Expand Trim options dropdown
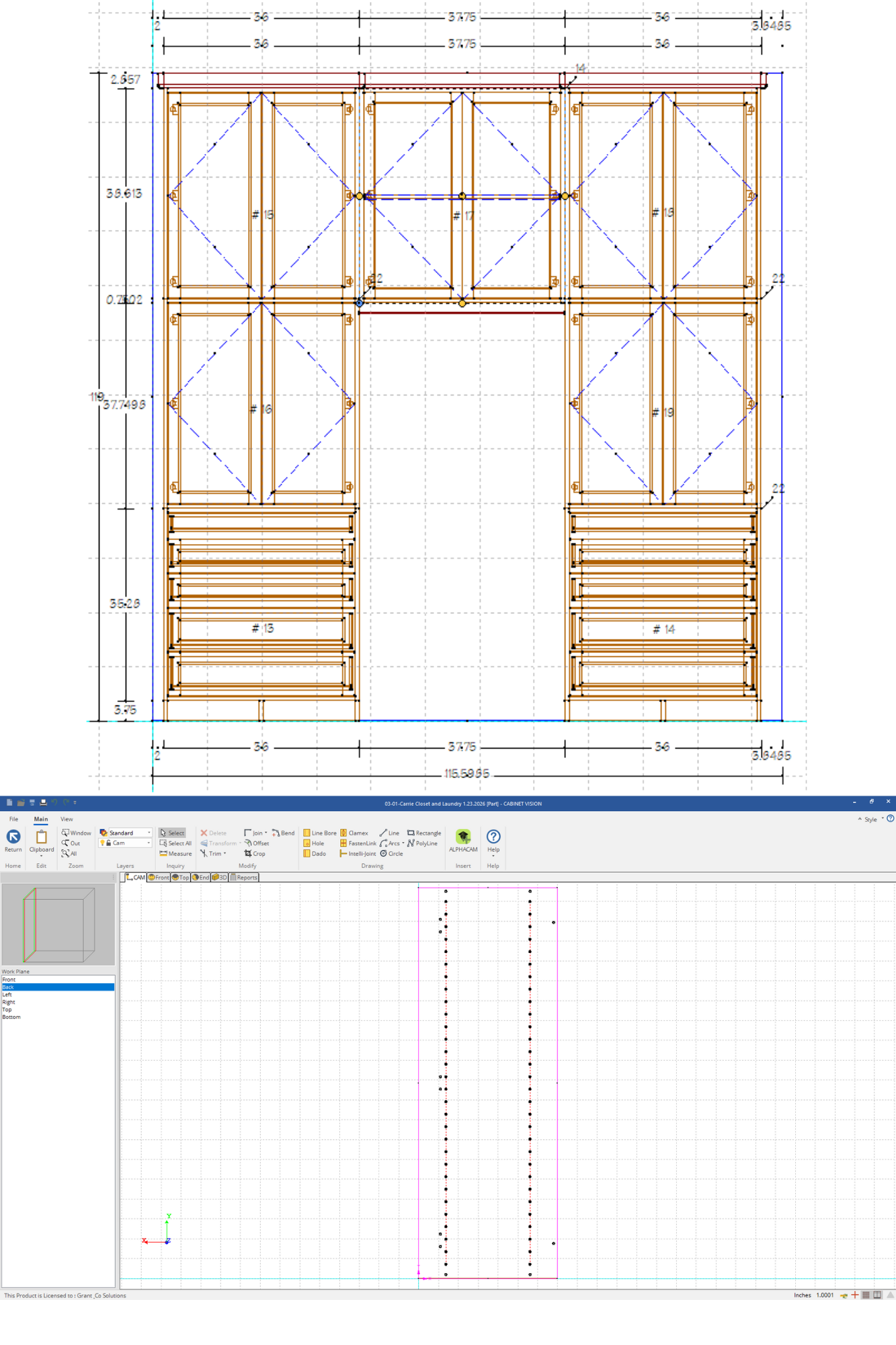This screenshot has width=896, height=1345. tap(225, 853)
